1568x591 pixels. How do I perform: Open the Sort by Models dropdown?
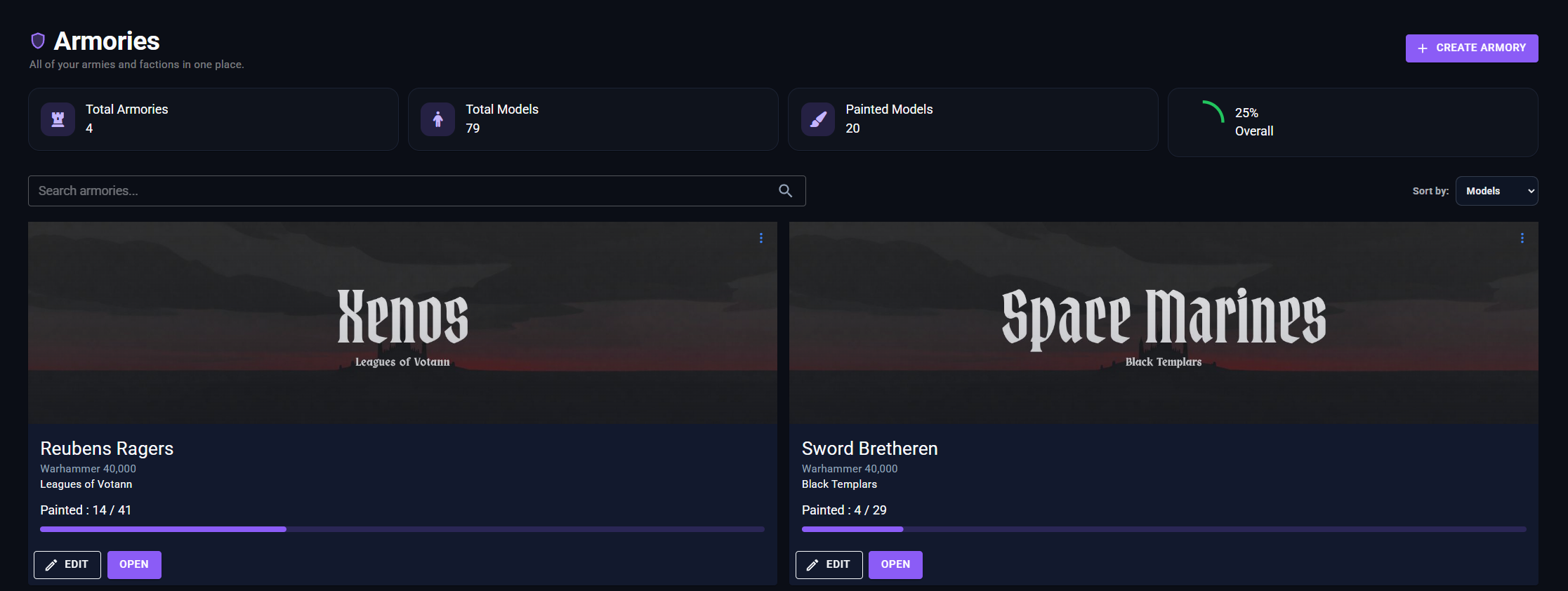(x=1496, y=191)
